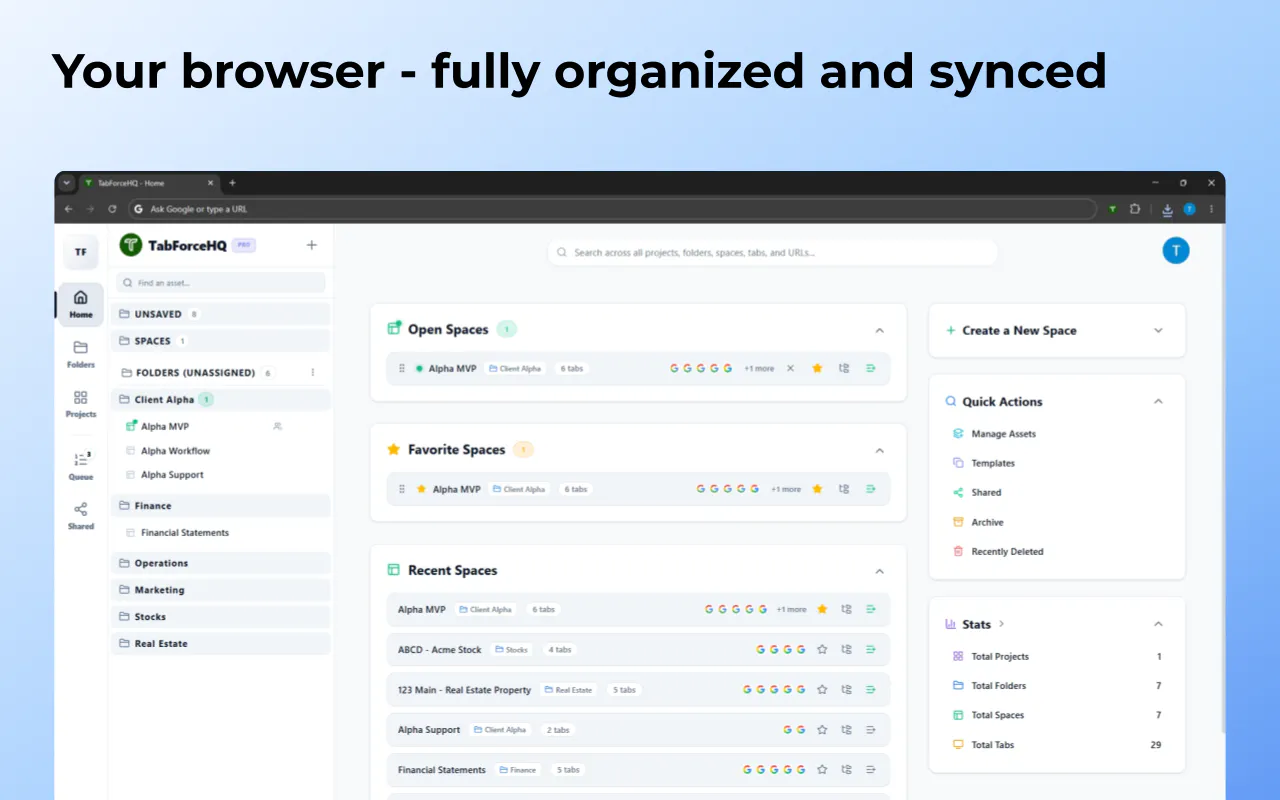The image size is (1280, 800).
Task: Collapse the Recent Spaces panel
Action: coord(880,571)
